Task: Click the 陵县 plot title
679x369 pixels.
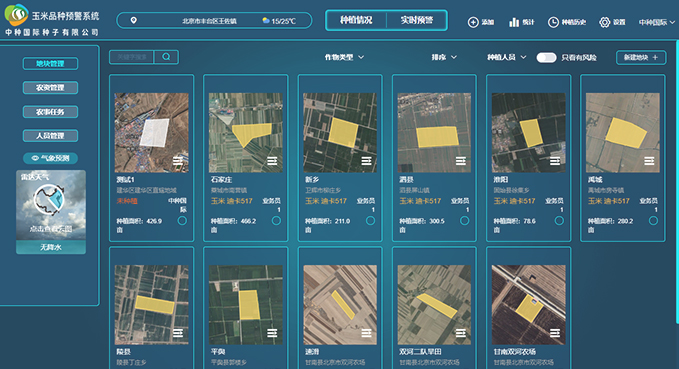Action: pos(123,352)
